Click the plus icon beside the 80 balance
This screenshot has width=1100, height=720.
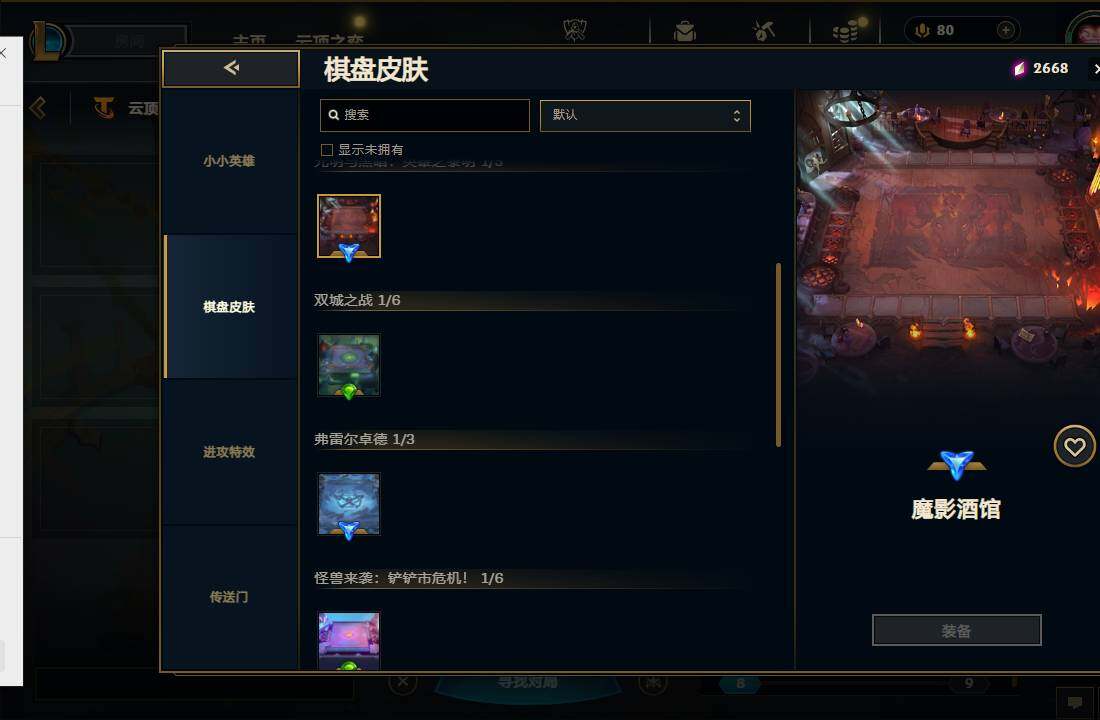click(1005, 30)
